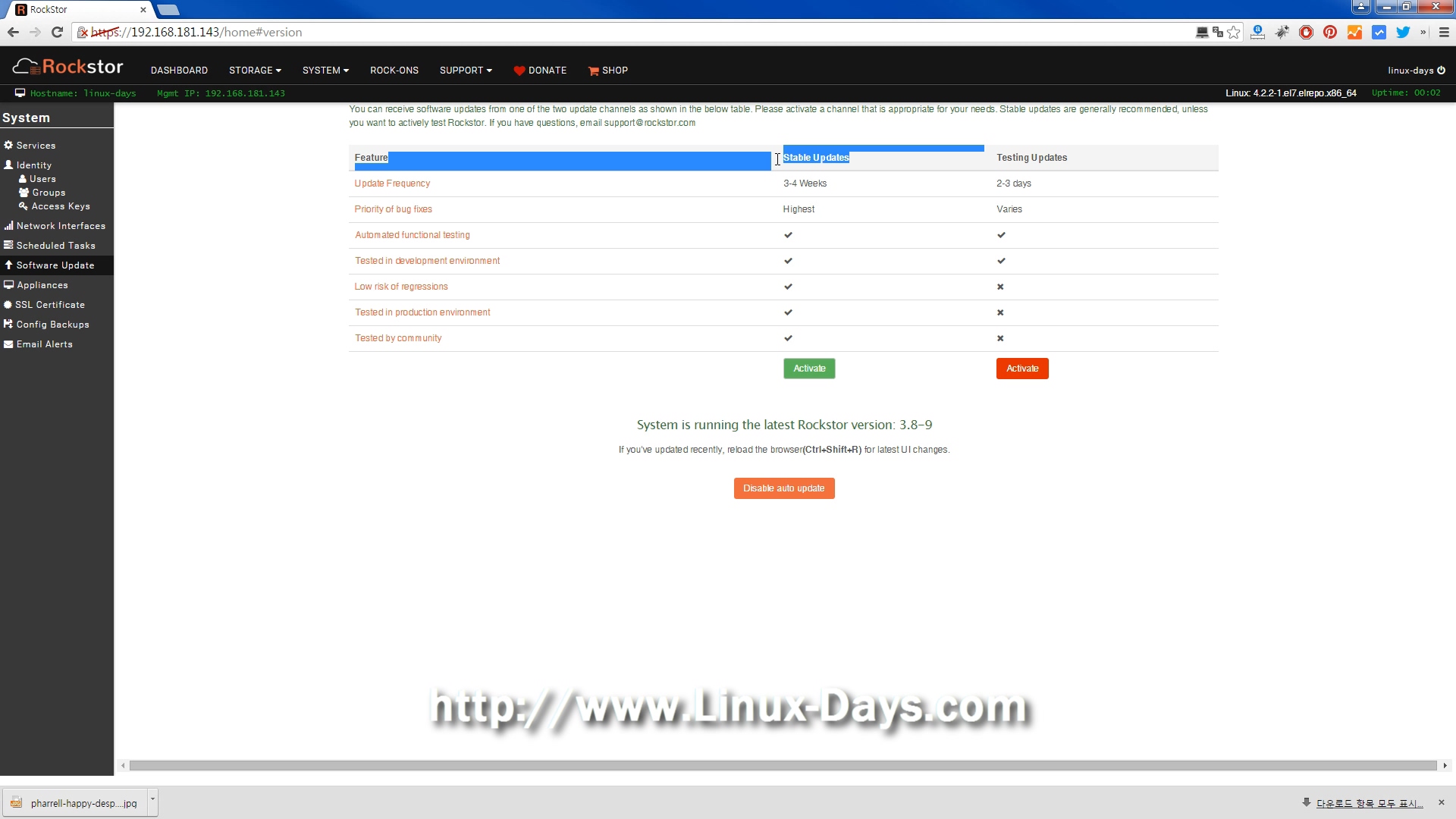Activate the Stable Updates channel
Image resolution: width=1456 pixels, height=819 pixels.
[x=809, y=369]
